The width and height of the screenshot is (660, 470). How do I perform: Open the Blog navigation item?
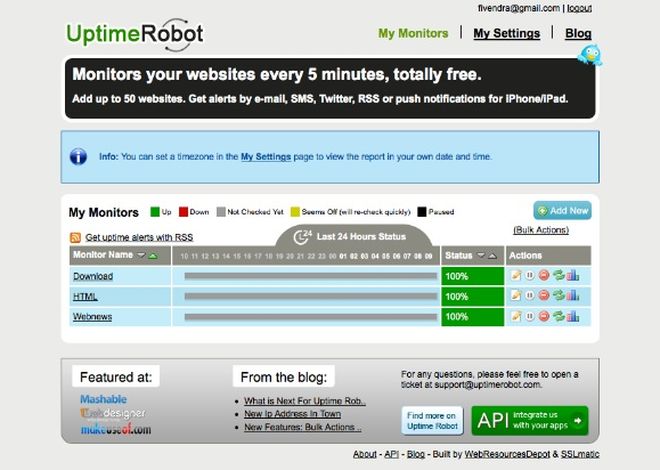tap(578, 33)
